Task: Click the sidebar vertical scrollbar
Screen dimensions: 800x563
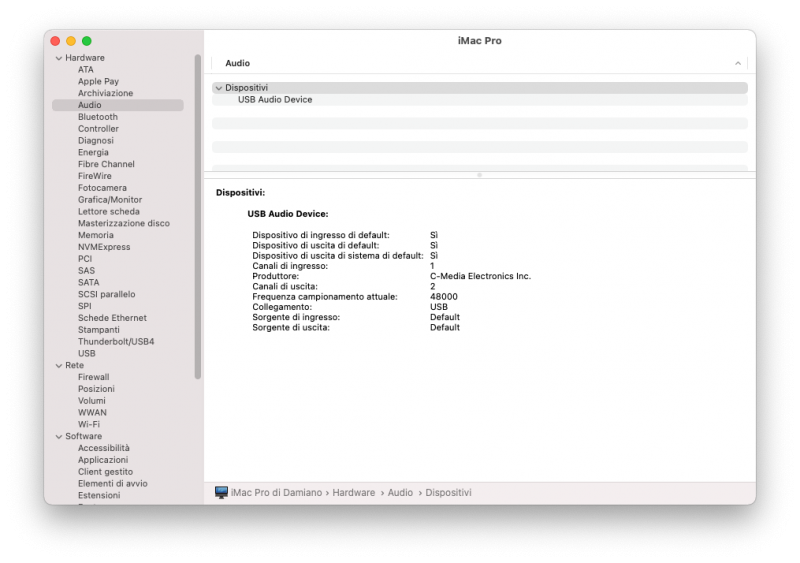Action: click(198, 216)
